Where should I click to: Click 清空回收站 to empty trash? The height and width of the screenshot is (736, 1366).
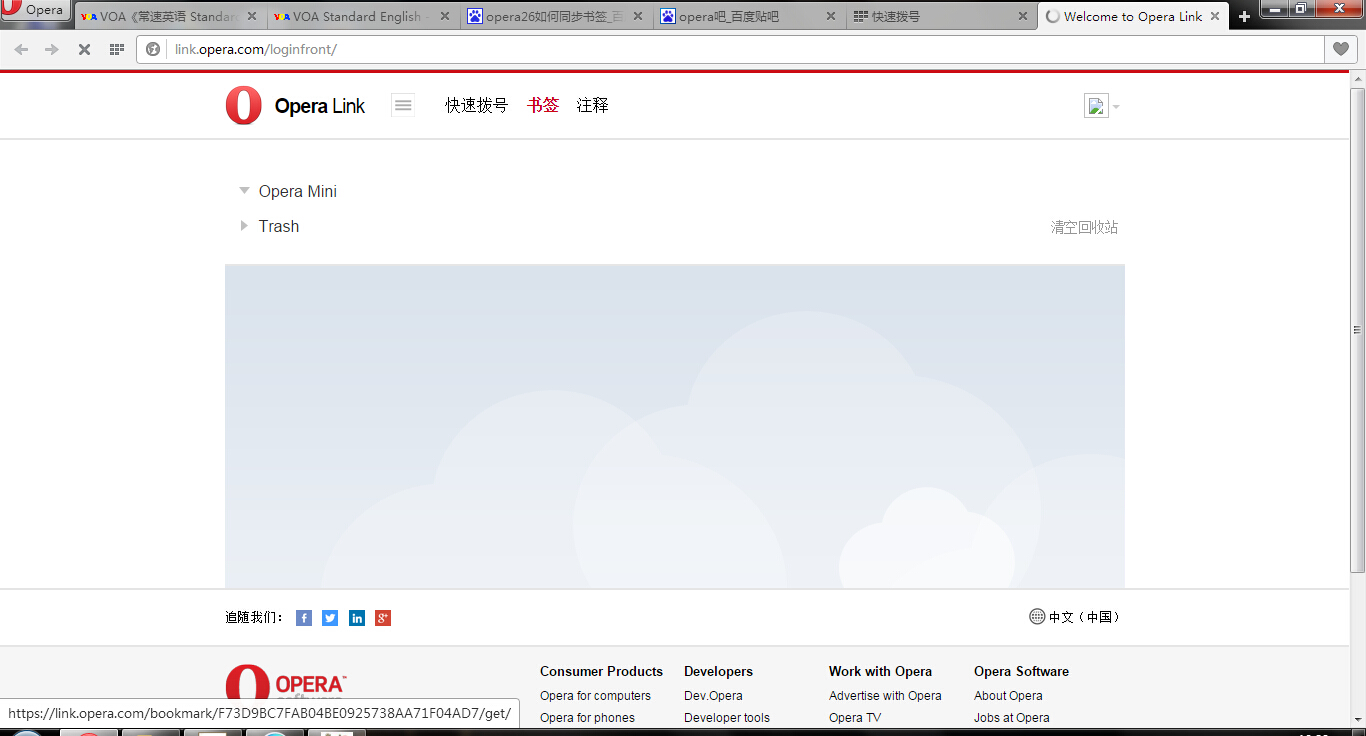point(1084,227)
